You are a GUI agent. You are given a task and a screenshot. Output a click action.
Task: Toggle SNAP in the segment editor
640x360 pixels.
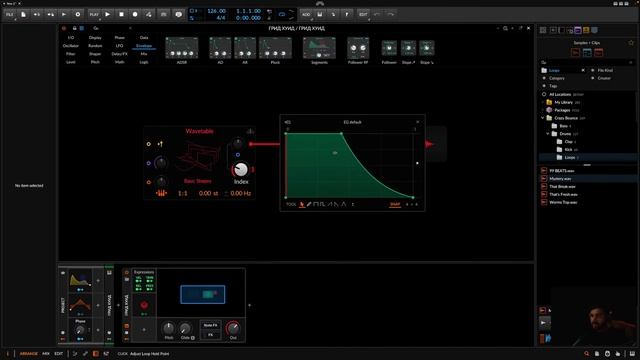tap(395, 204)
